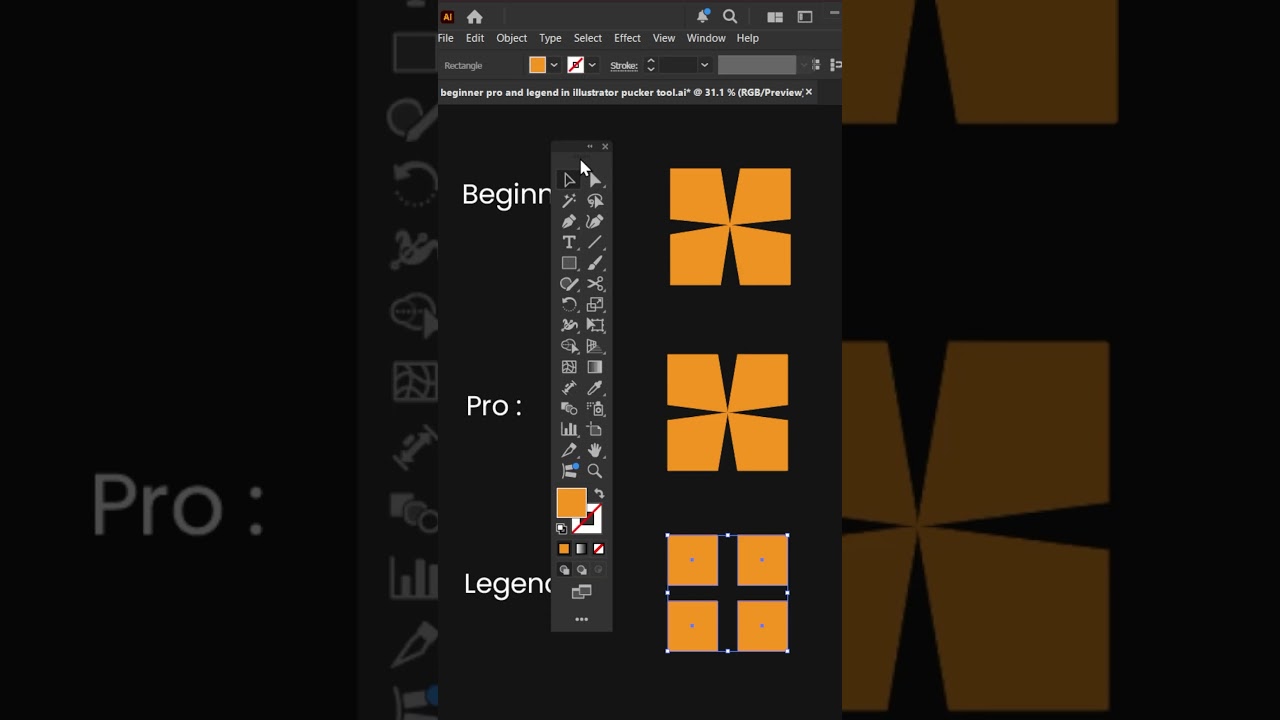The height and width of the screenshot is (720, 1280).
Task: Click the orange fill swatch in control bar
Action: click(538, 65)
